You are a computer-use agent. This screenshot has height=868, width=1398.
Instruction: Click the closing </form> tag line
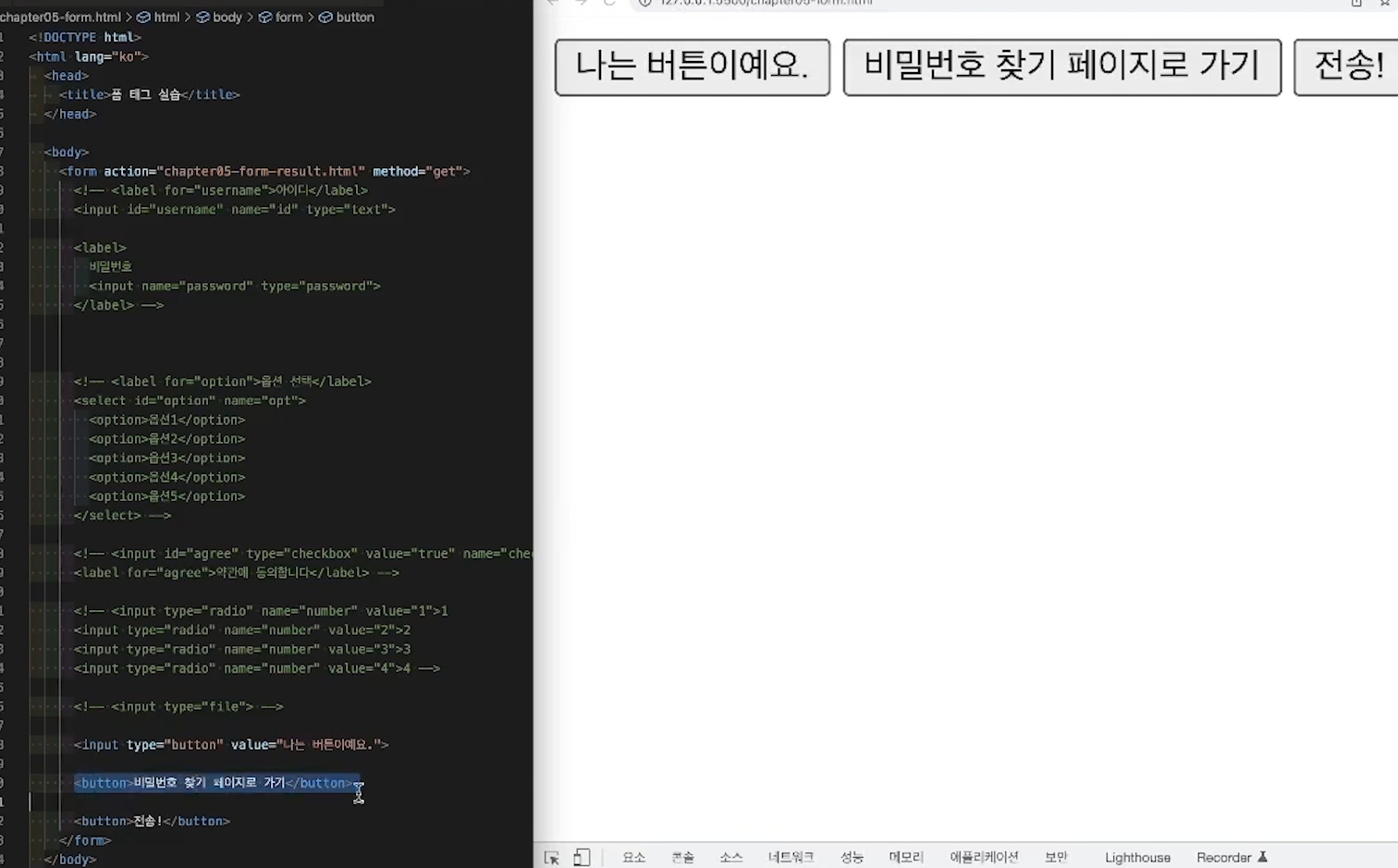85,840
